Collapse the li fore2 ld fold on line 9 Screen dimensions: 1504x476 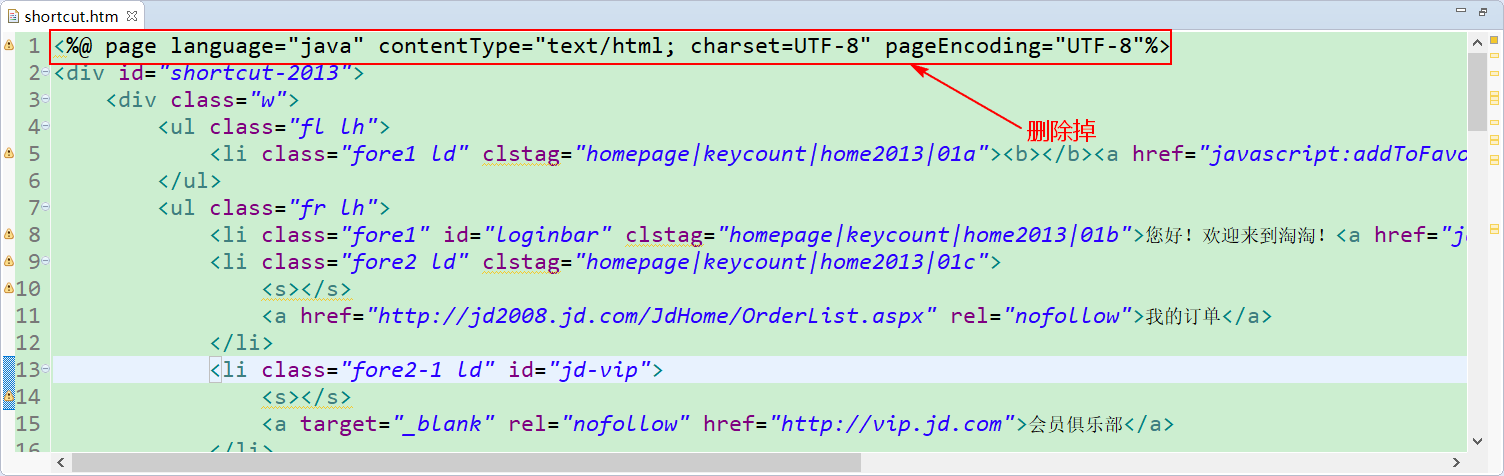click(x=46, y=261)
